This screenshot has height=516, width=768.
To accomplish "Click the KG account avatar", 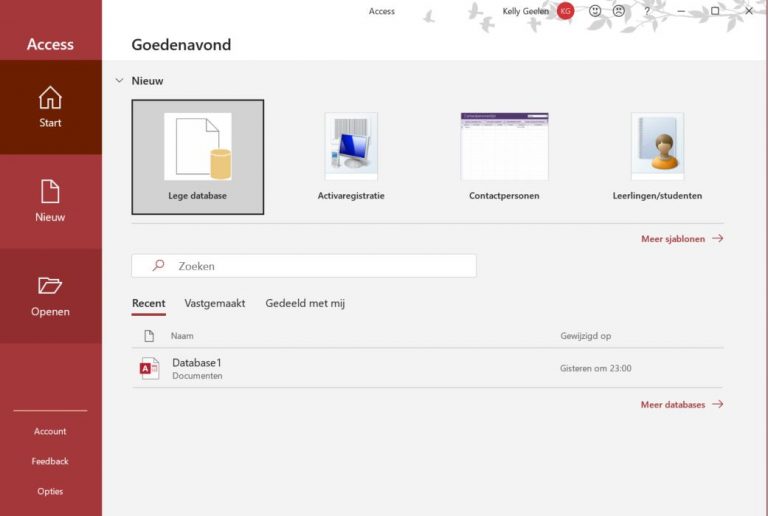I will click(565, 11).
